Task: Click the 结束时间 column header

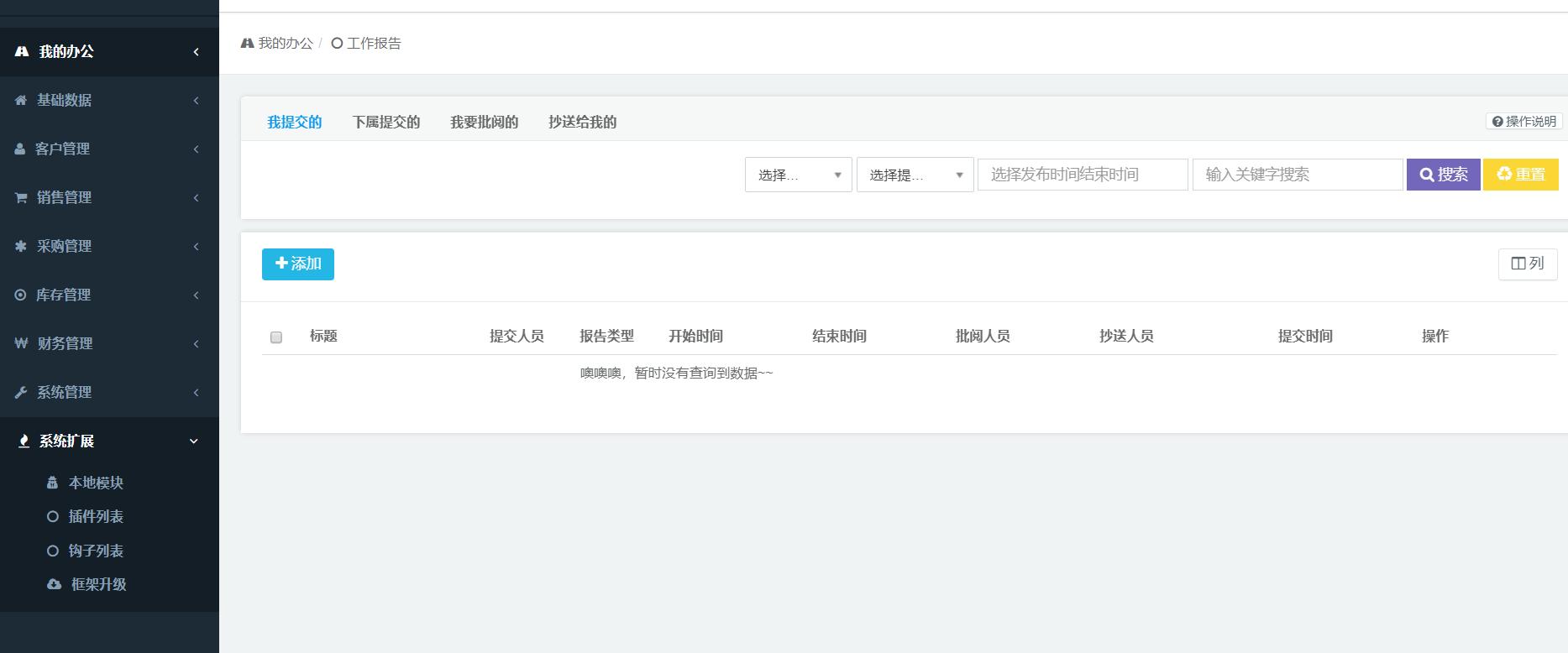Action: [839, 336]
